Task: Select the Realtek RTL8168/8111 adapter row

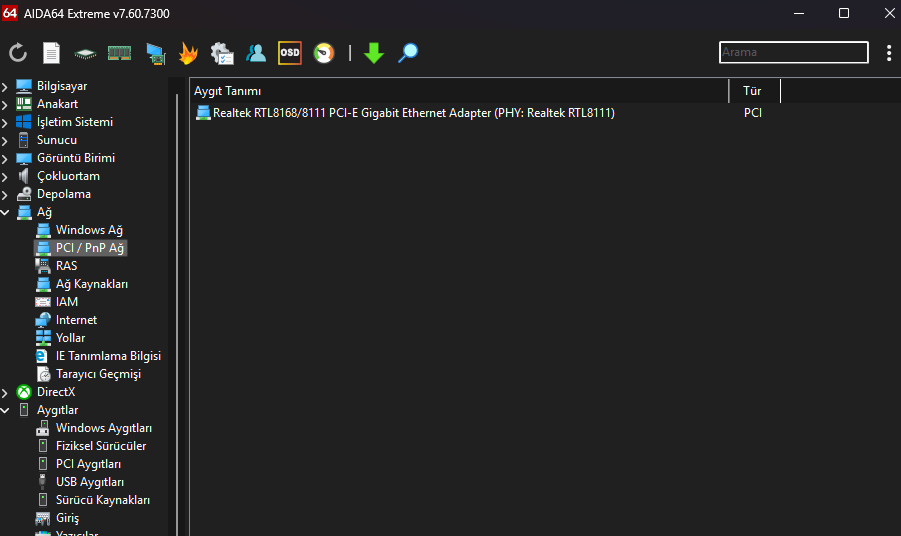Action: (x=405, y=113)
